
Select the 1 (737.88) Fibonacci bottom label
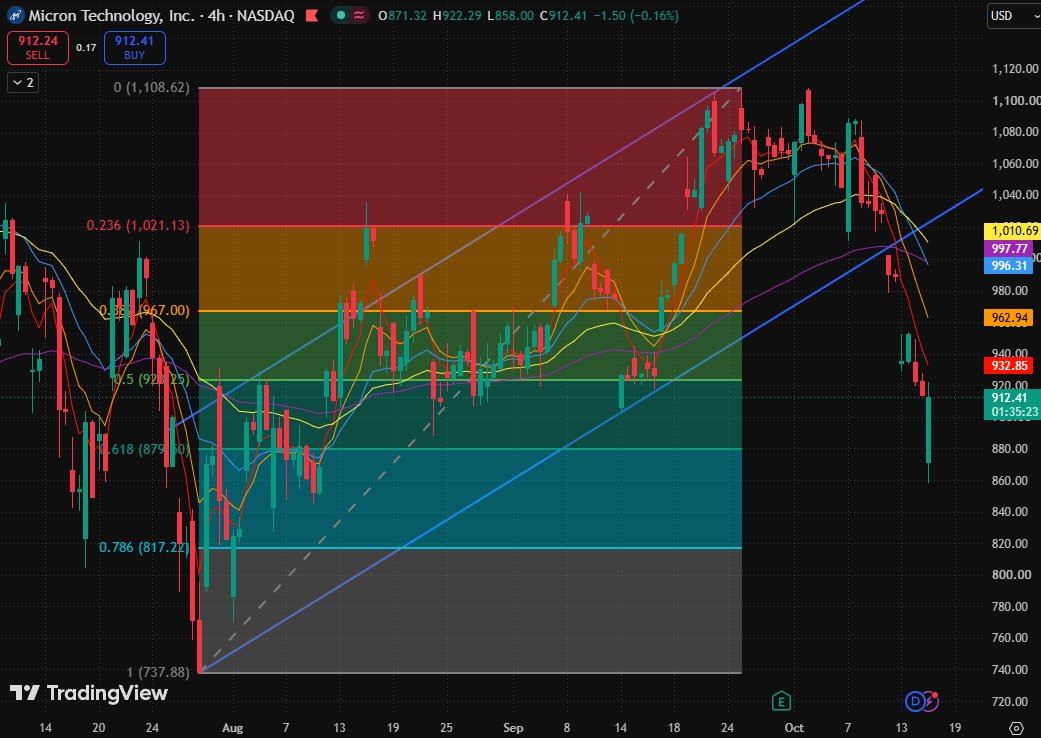pyautogui.click(x=158, y=672)
